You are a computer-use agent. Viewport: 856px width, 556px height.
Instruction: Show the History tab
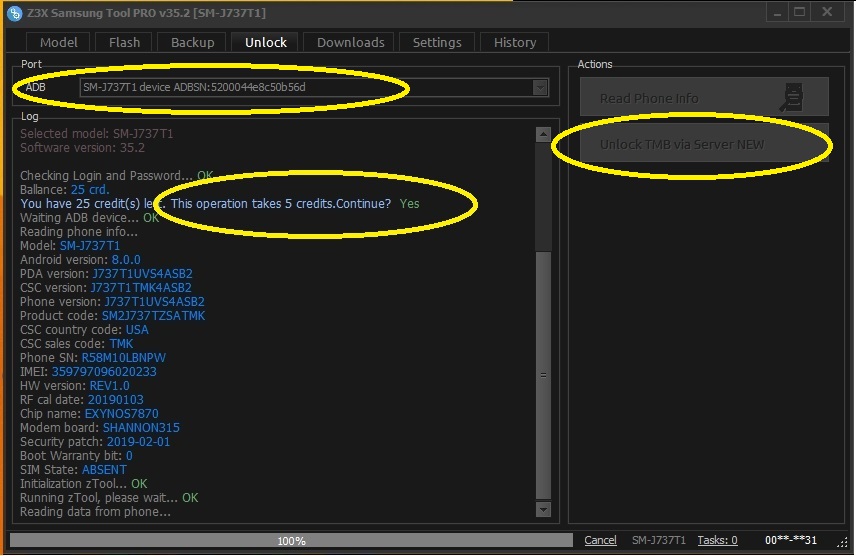(x=515, y=43)
